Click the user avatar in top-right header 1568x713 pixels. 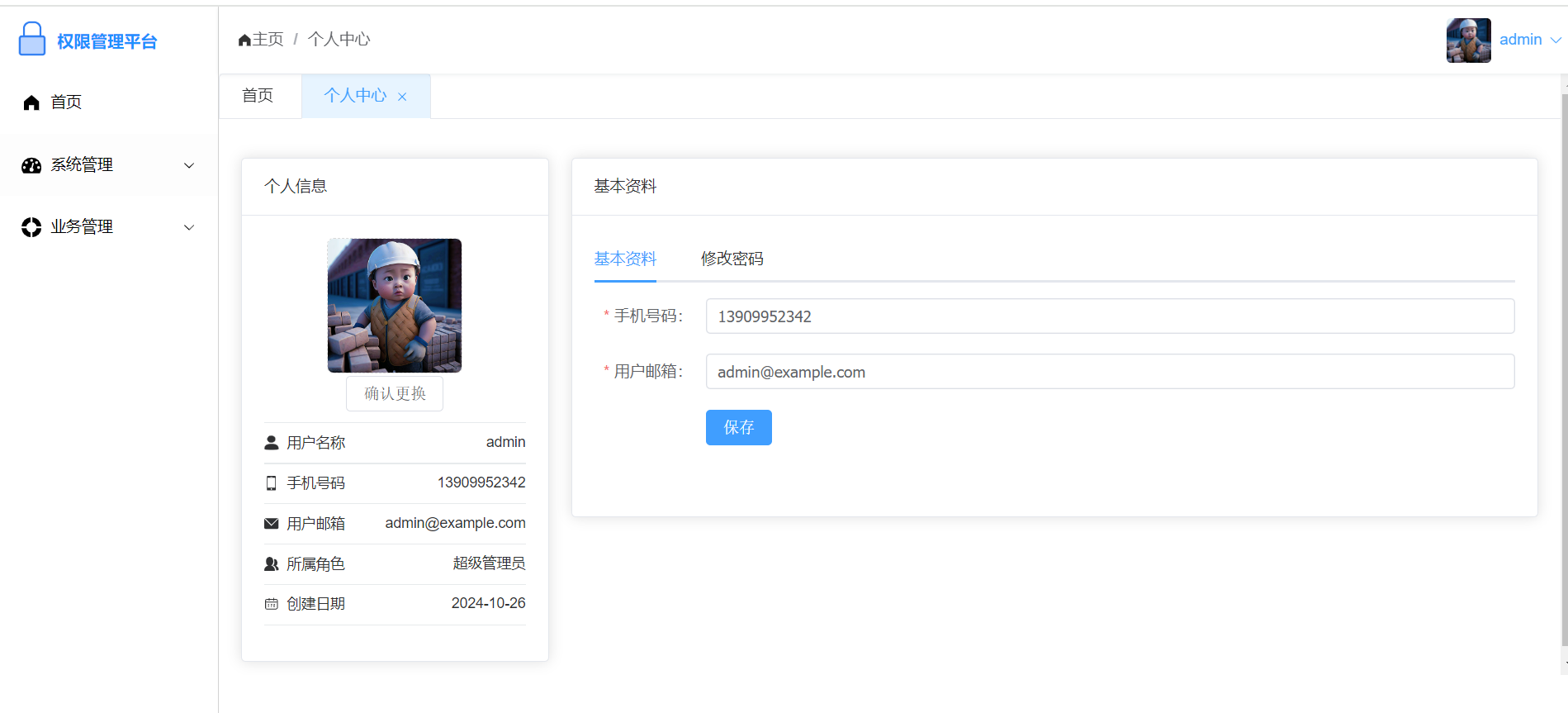(x=1468, y=40)
